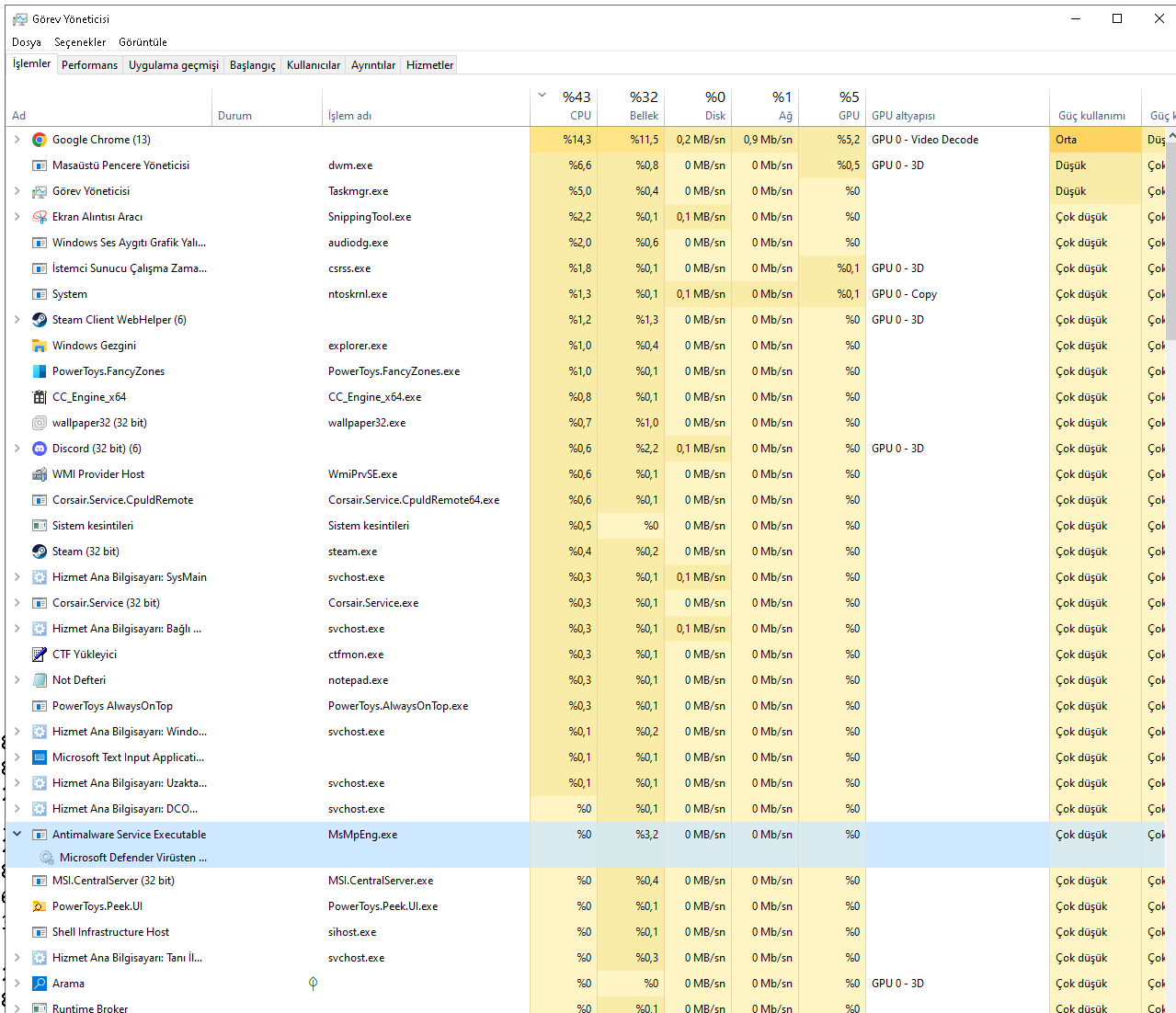Sort by the GPU altyapısı column
The width and height of the screenshot is (1176, 1013).
pos(957,107)
